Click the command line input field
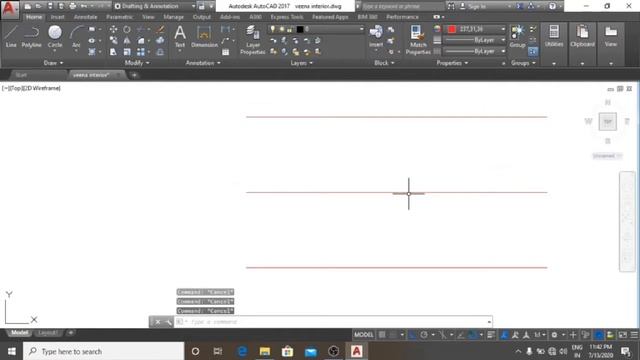640x360 pixels. click(333, 322)
